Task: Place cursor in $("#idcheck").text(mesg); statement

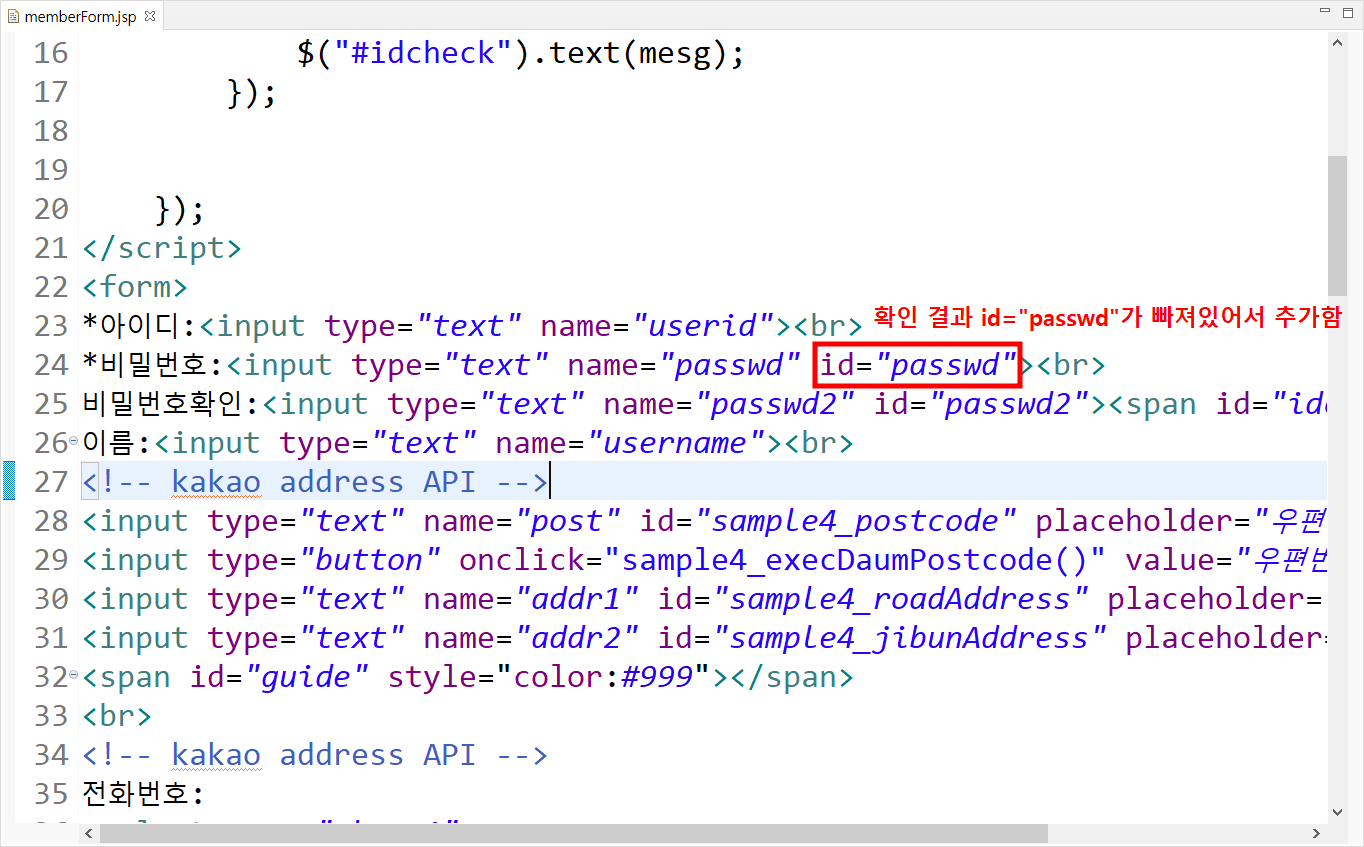Action: pyautogui.click(x=521, y=53)
